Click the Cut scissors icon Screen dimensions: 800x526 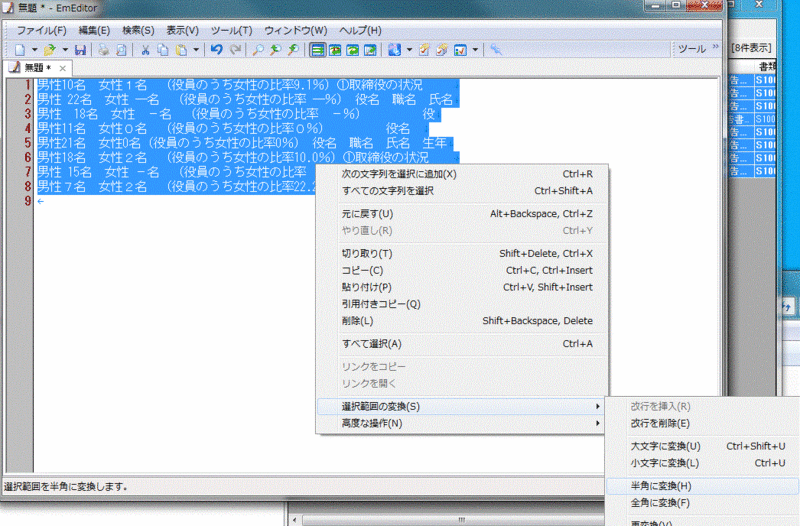pyautogui.click(x=145, y=50)
